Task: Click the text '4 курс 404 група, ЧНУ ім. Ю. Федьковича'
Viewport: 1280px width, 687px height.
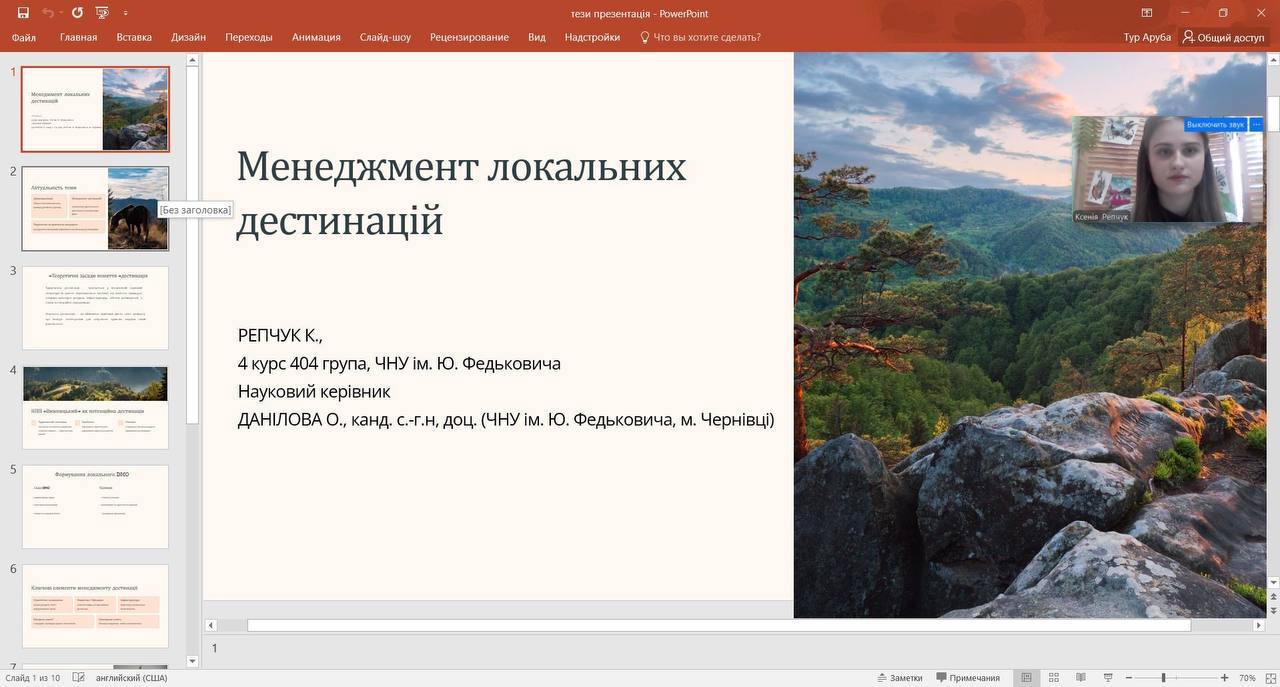Action: click(x=399, y=363)
